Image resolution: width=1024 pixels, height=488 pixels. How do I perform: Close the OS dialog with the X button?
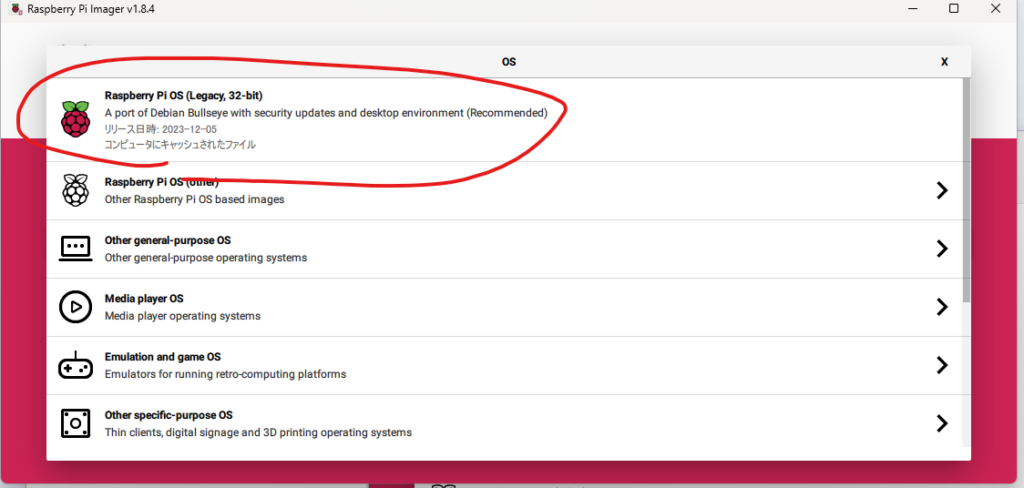[x=944, y=62]
